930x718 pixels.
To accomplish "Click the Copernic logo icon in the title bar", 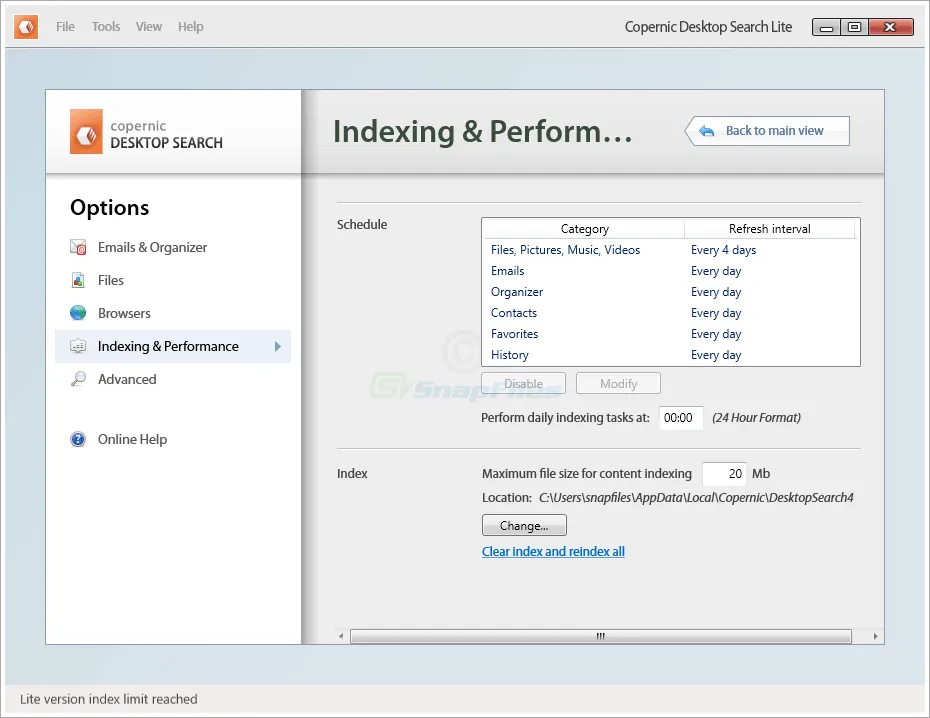I will pos(26,27).
